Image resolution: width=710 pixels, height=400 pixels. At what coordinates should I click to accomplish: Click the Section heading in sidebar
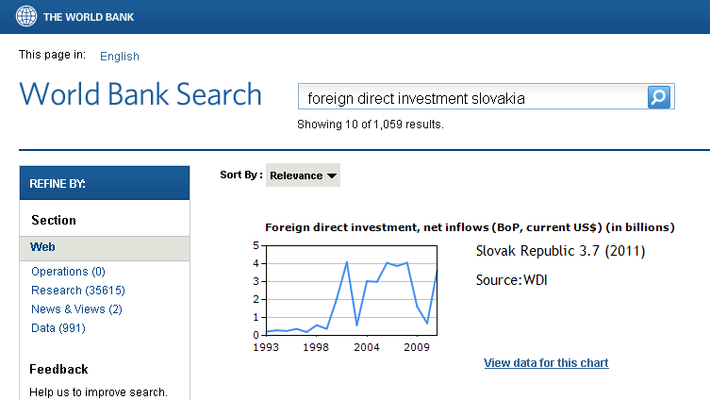53,220
